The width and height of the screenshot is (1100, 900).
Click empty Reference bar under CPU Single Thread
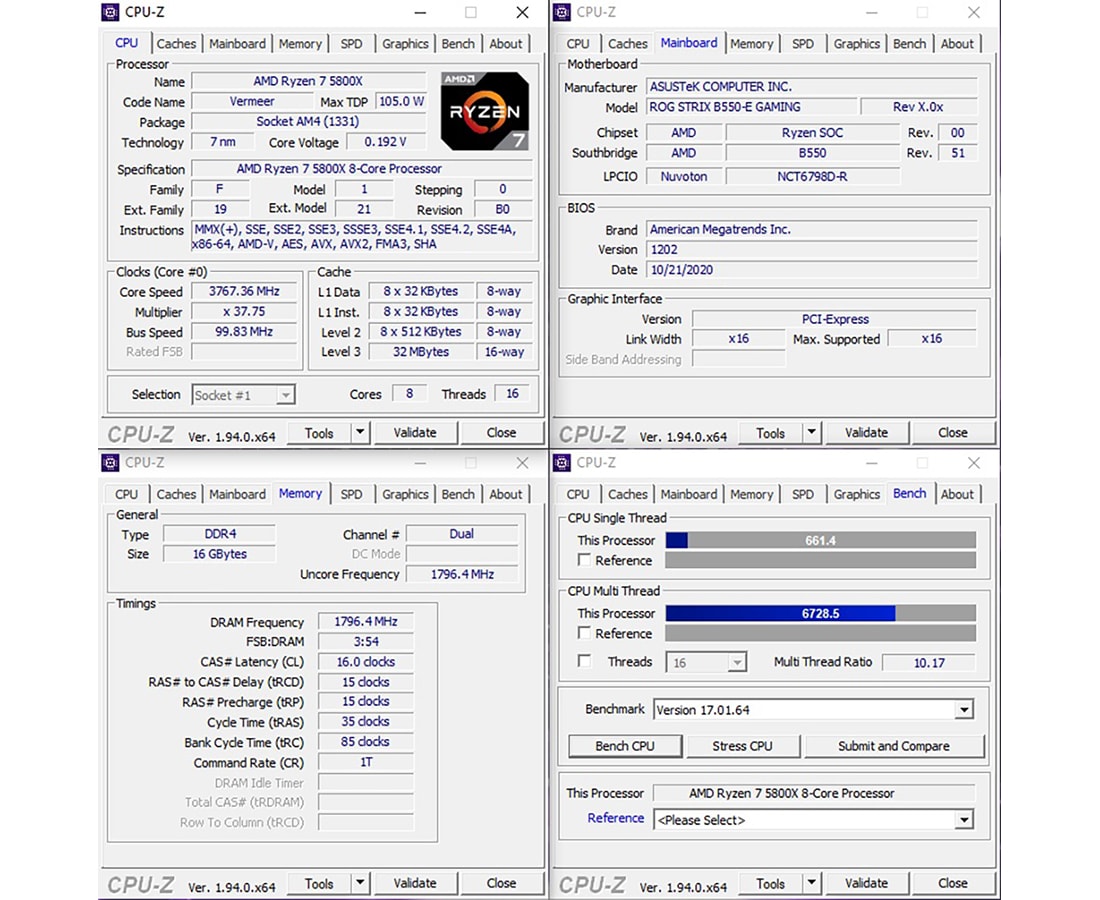(820, 560)
